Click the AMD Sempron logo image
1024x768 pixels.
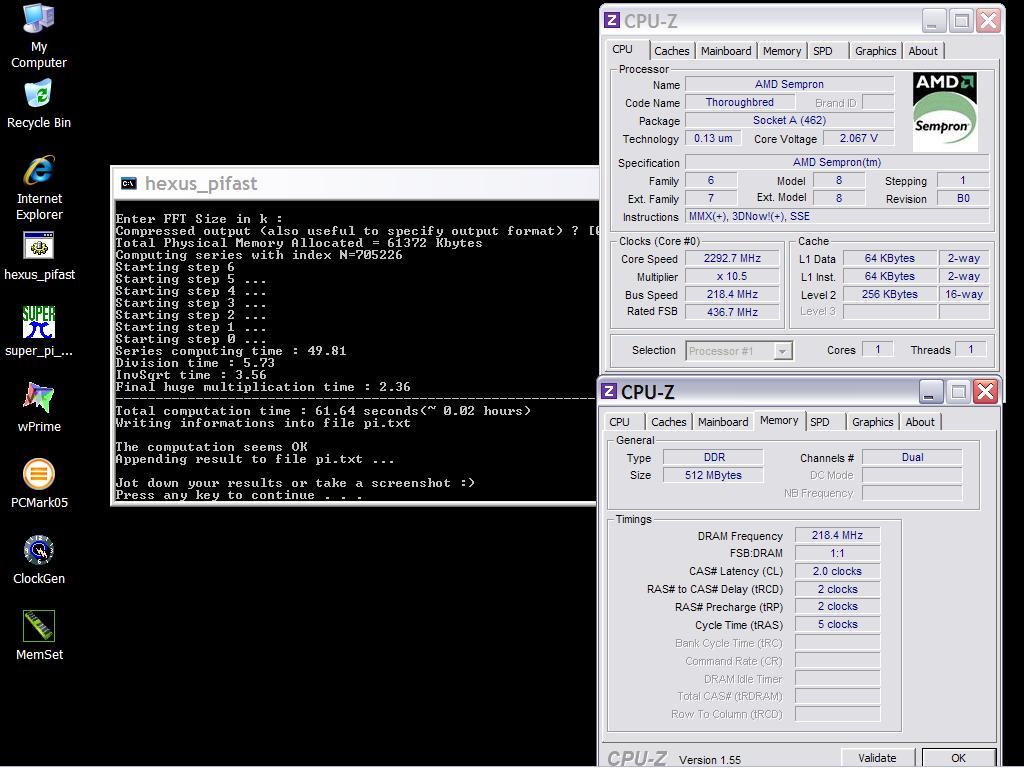pyautogui.click(x=944, y=111)
